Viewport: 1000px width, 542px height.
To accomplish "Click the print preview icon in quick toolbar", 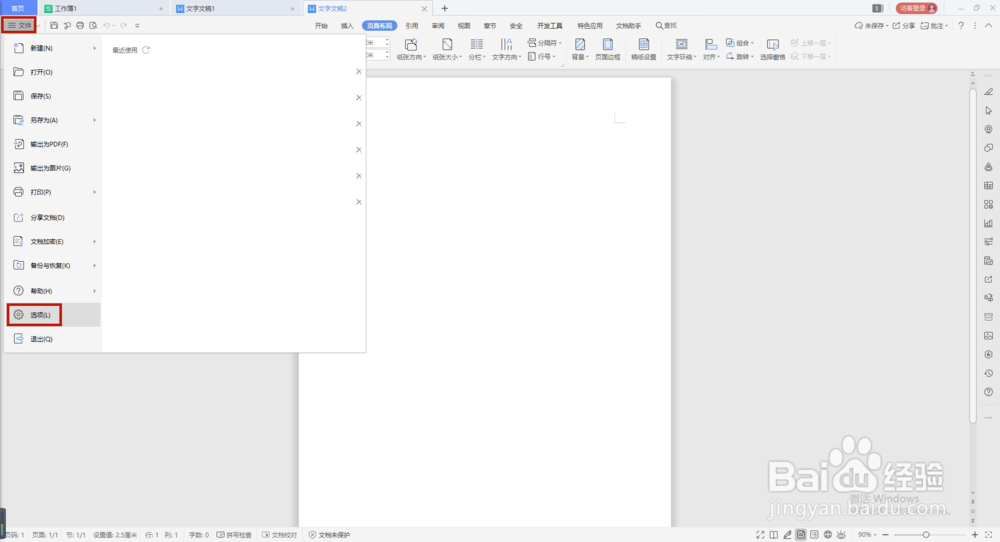I will point(93,26).
